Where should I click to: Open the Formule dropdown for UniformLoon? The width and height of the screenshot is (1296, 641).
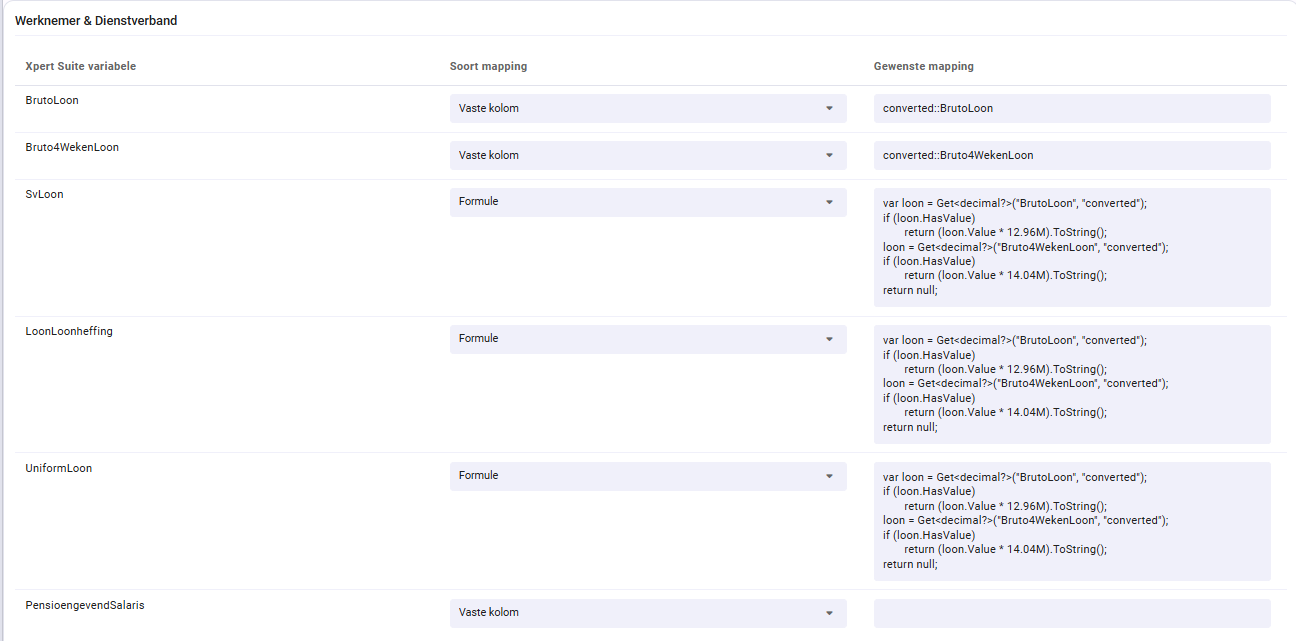point(648,476)
